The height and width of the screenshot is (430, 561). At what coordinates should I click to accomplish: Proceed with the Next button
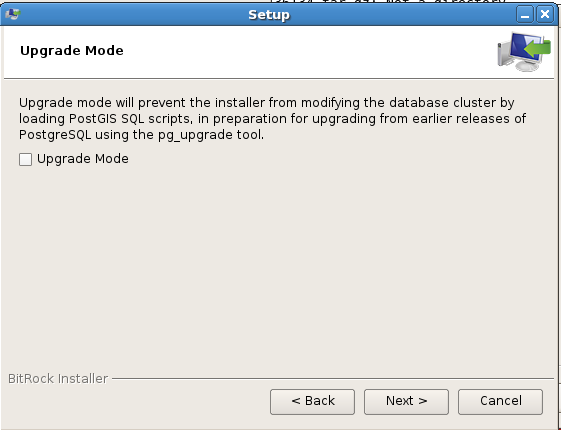pos(406,402)
